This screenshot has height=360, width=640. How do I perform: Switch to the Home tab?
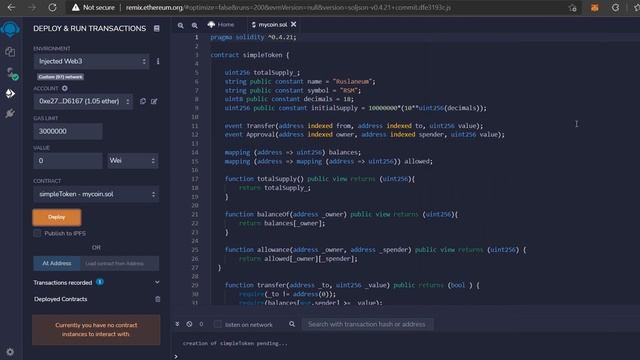221,24
